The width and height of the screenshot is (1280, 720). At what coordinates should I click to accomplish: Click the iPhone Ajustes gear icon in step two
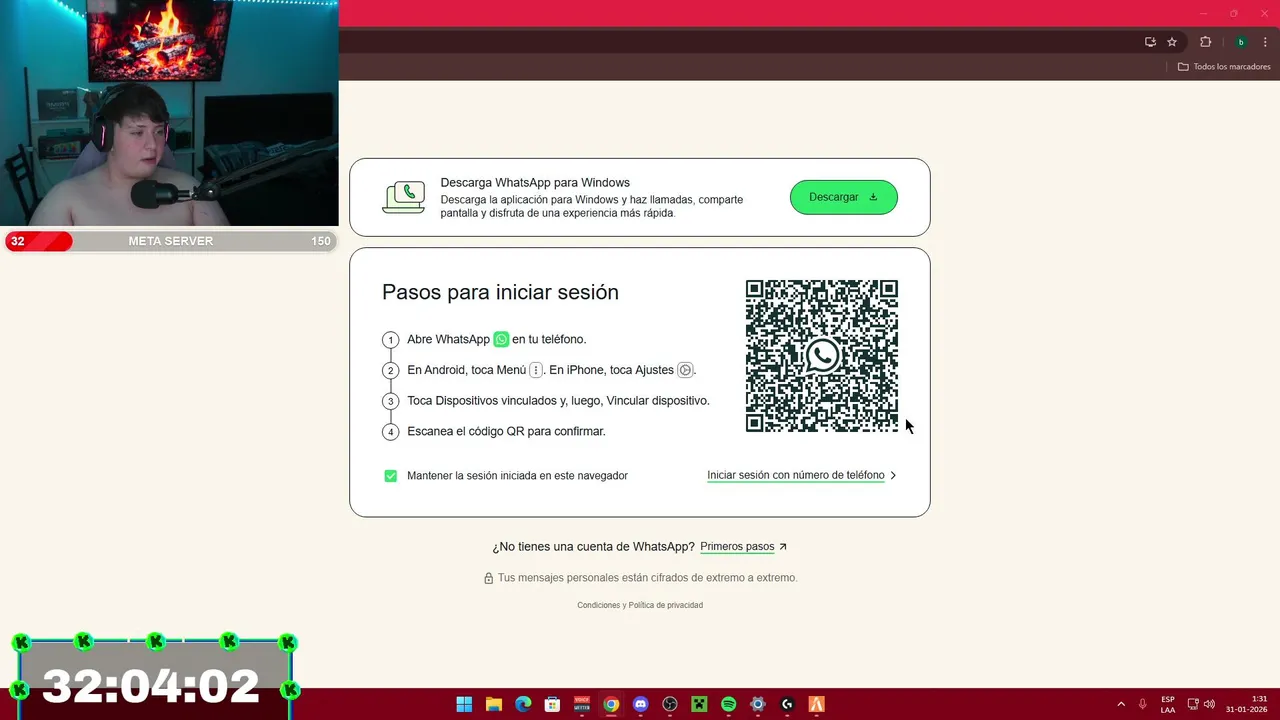click(685, 370)
